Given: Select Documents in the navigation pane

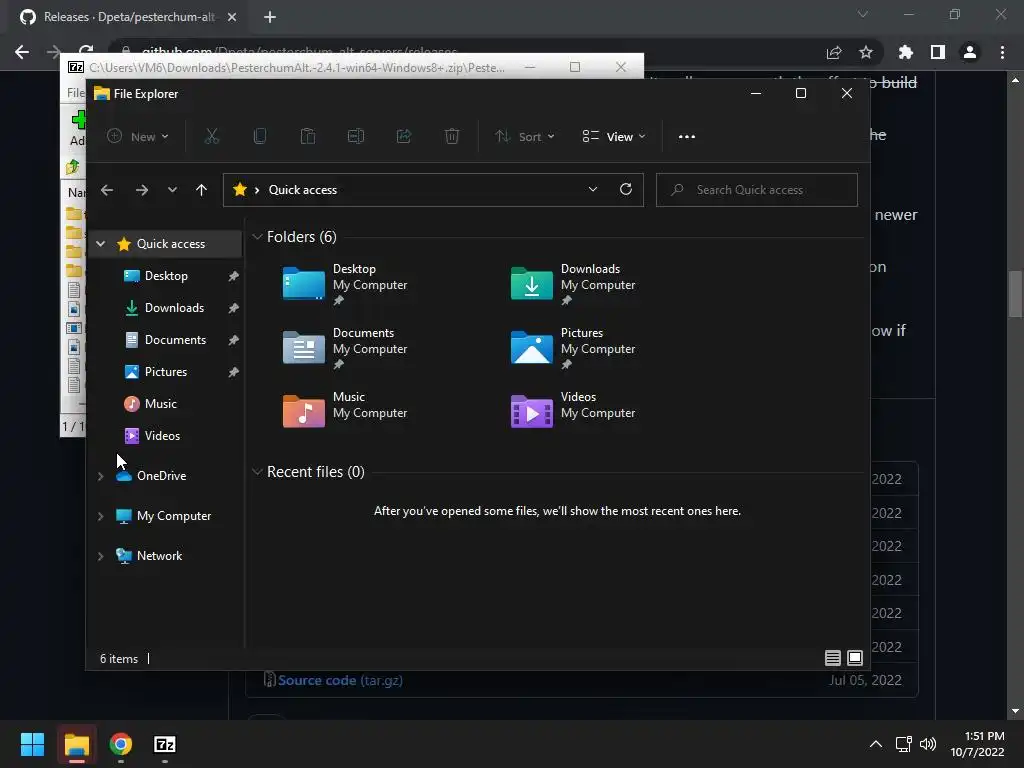Looking at the screenshot, I should click(174, 340).
